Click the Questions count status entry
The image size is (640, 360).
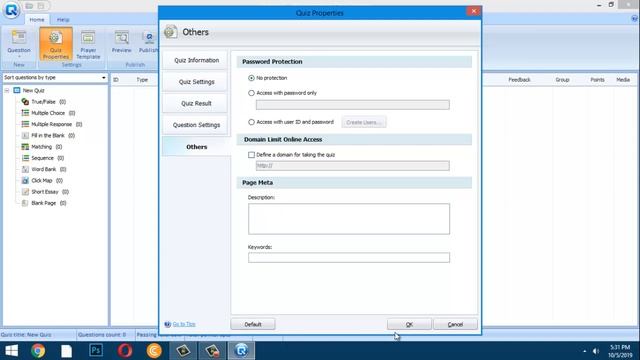[x=102, y=335]
